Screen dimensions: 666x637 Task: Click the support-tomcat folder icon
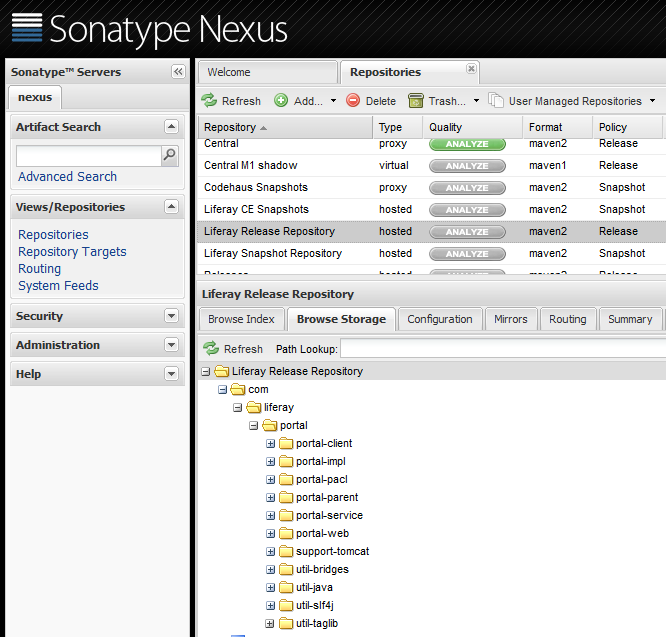286,551
